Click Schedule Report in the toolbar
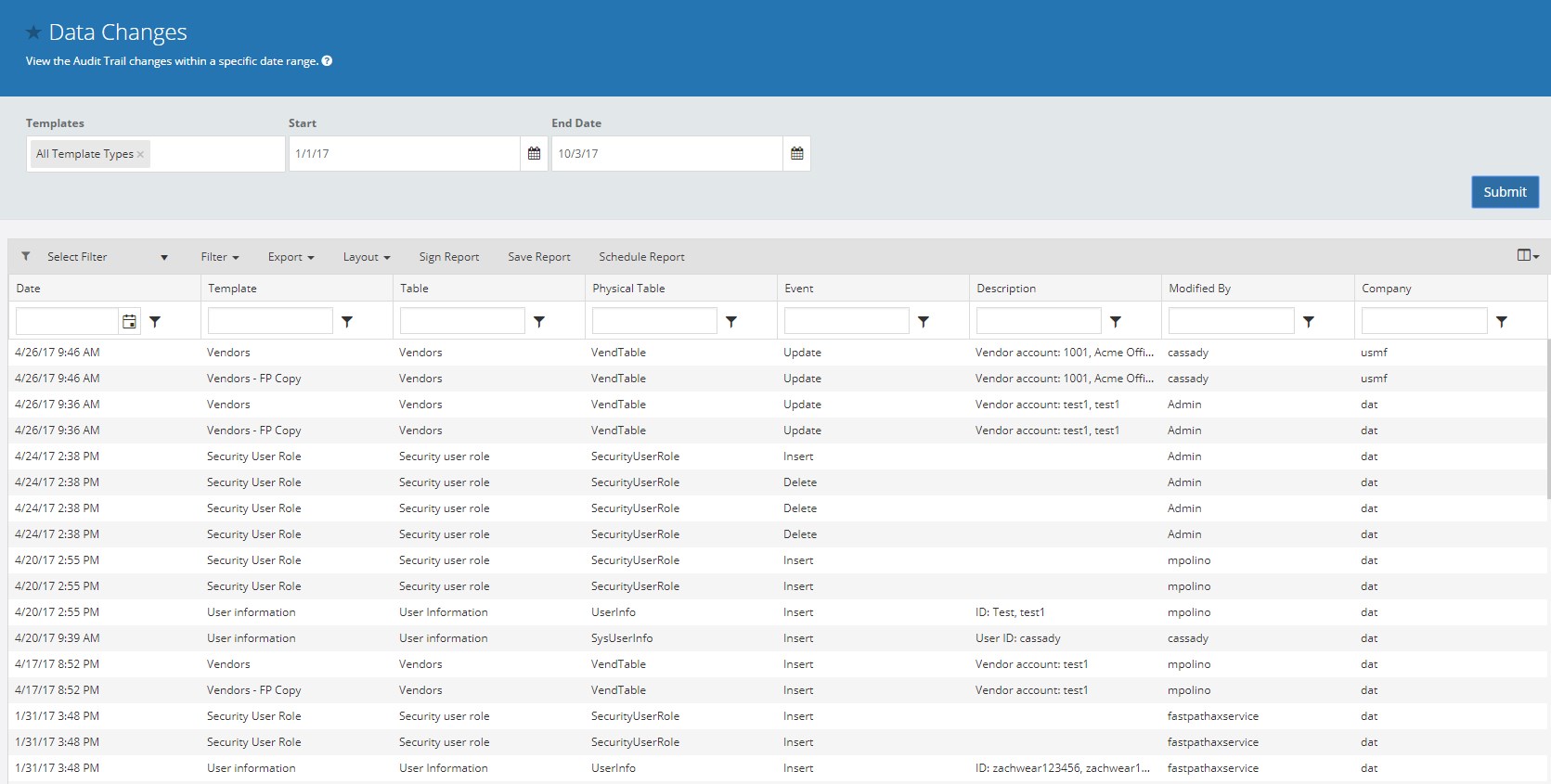 (641, 257)
